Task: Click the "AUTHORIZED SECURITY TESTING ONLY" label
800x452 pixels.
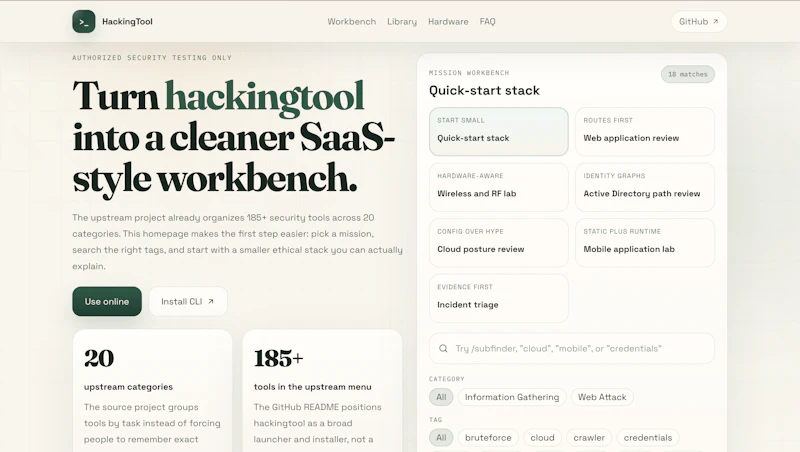Action: 152,58
